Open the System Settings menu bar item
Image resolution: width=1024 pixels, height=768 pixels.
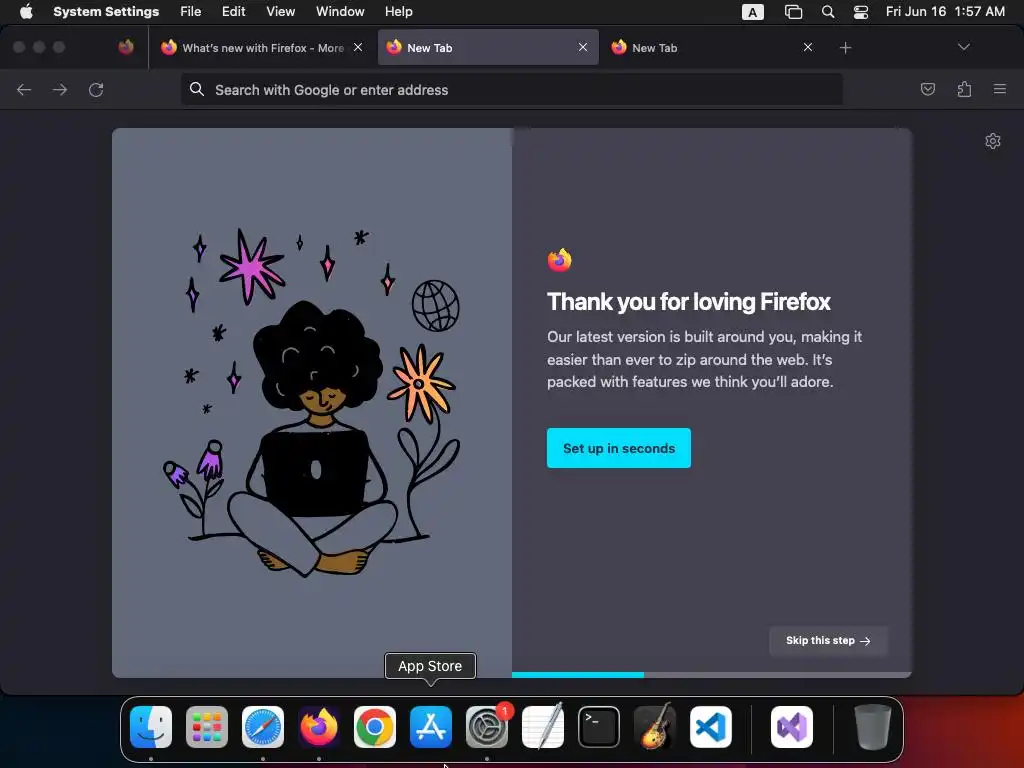tap(106, 11)
